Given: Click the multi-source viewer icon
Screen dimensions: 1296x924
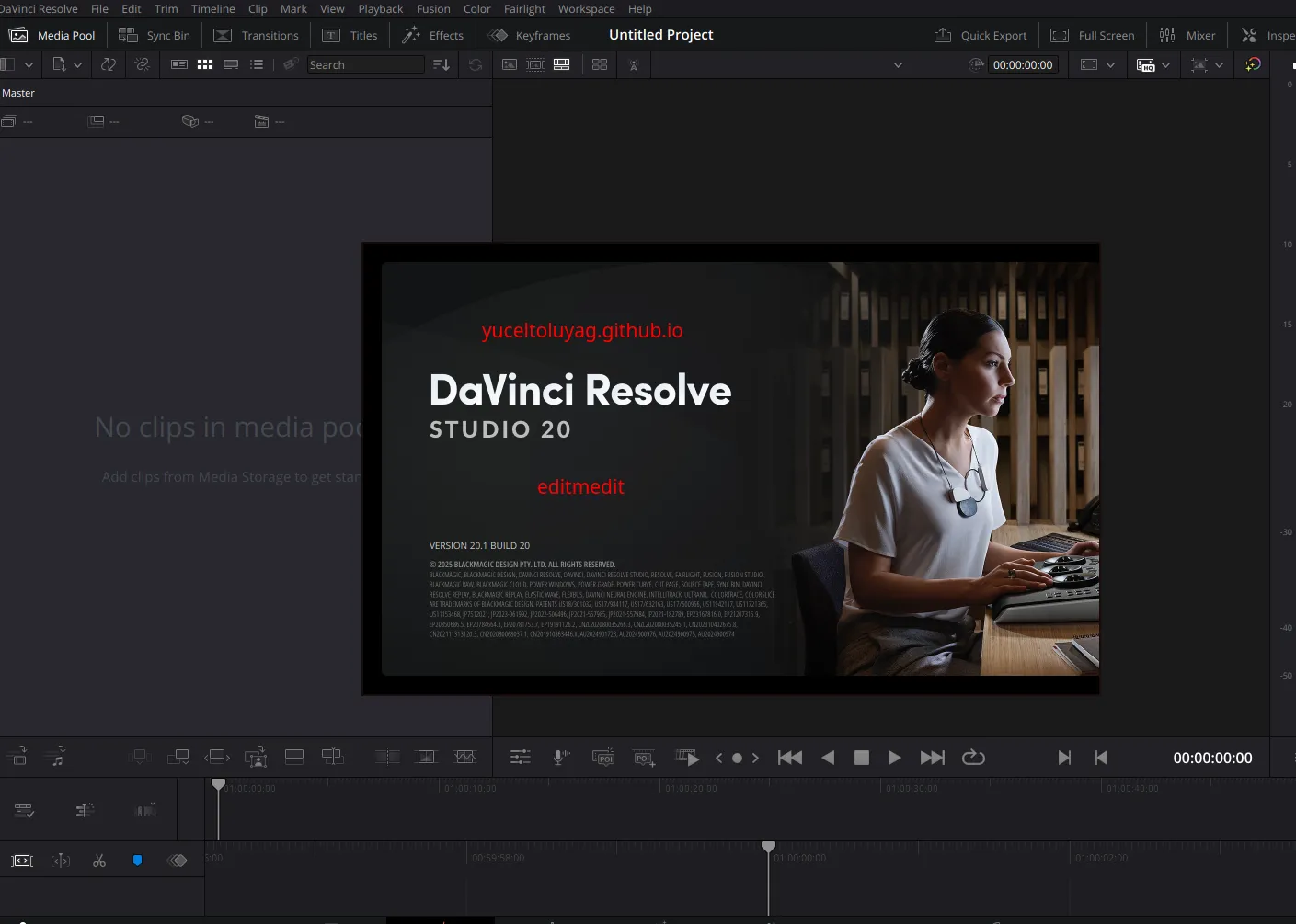Looking at the screenshot, I should 600,64.
